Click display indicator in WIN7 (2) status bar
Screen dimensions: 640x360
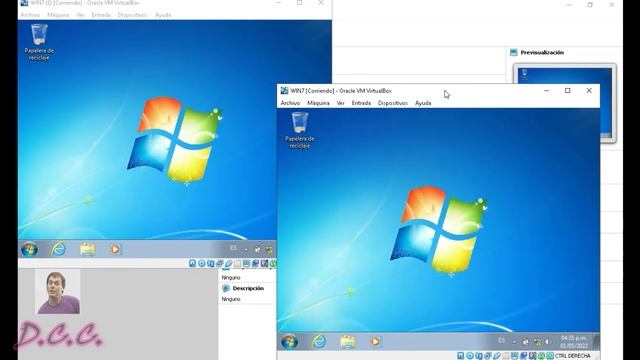pyautogui.click(x=246, y=263)
